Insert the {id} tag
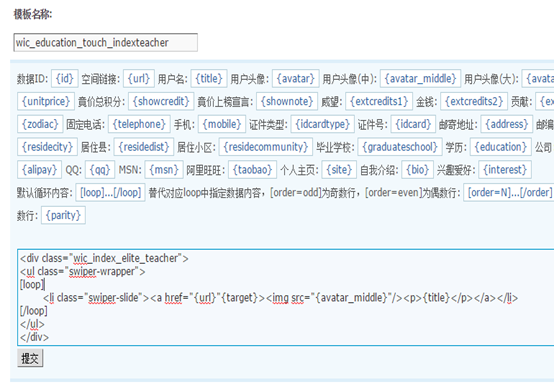This screenshot has height=390, width=555. (x=64, y=78)
